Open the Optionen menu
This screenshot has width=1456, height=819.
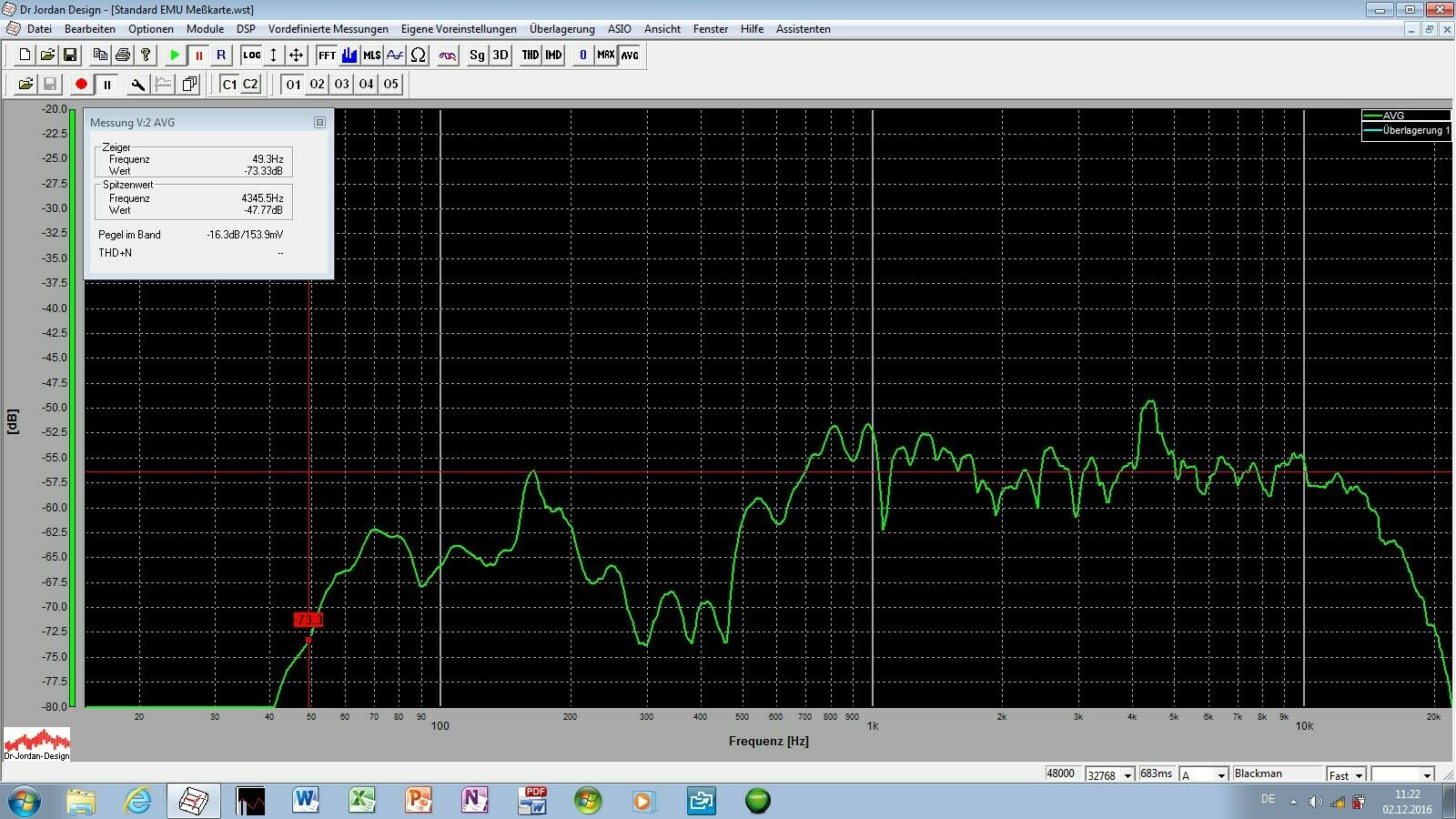click(x=151, y=29)
